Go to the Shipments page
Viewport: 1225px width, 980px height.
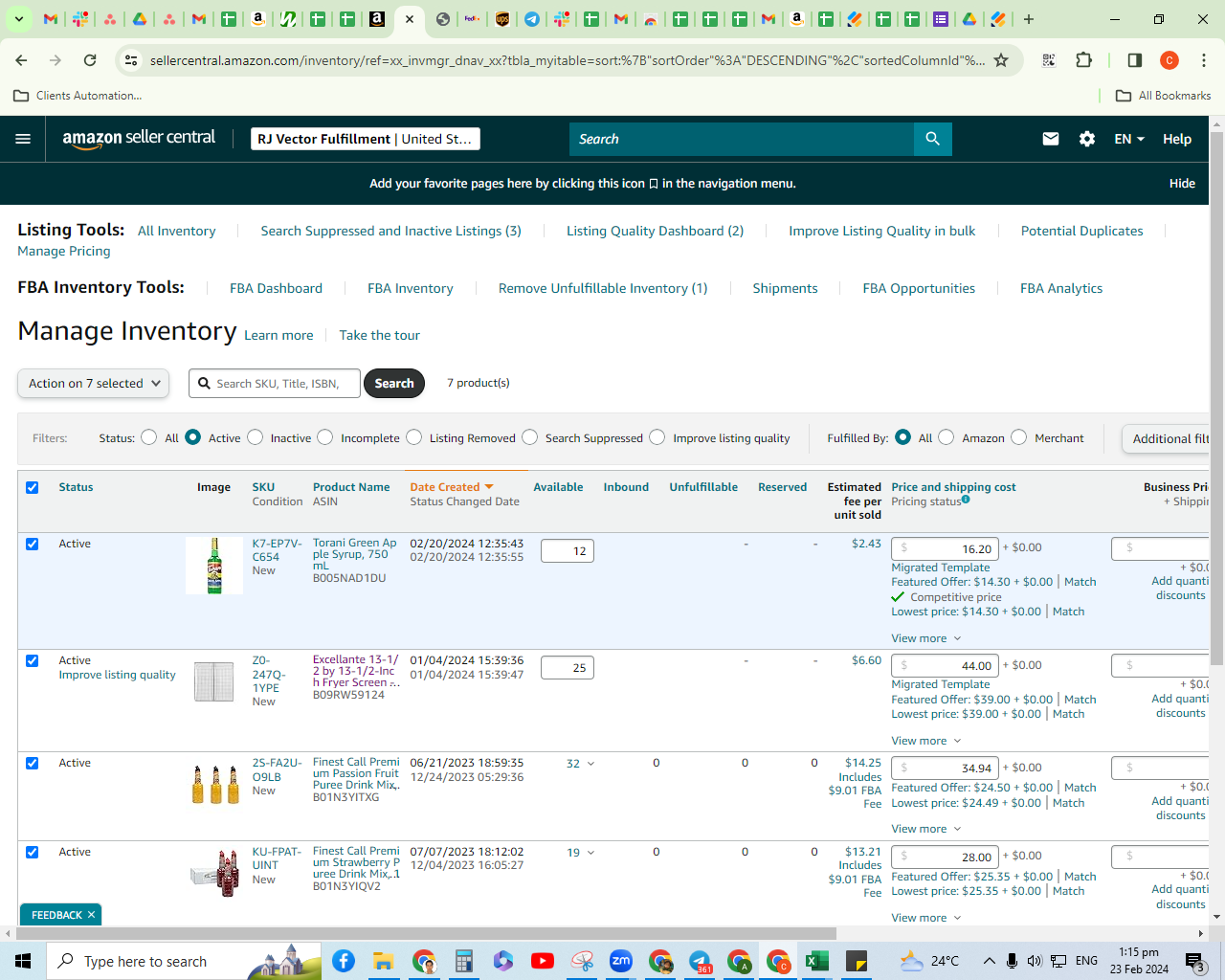786,288
